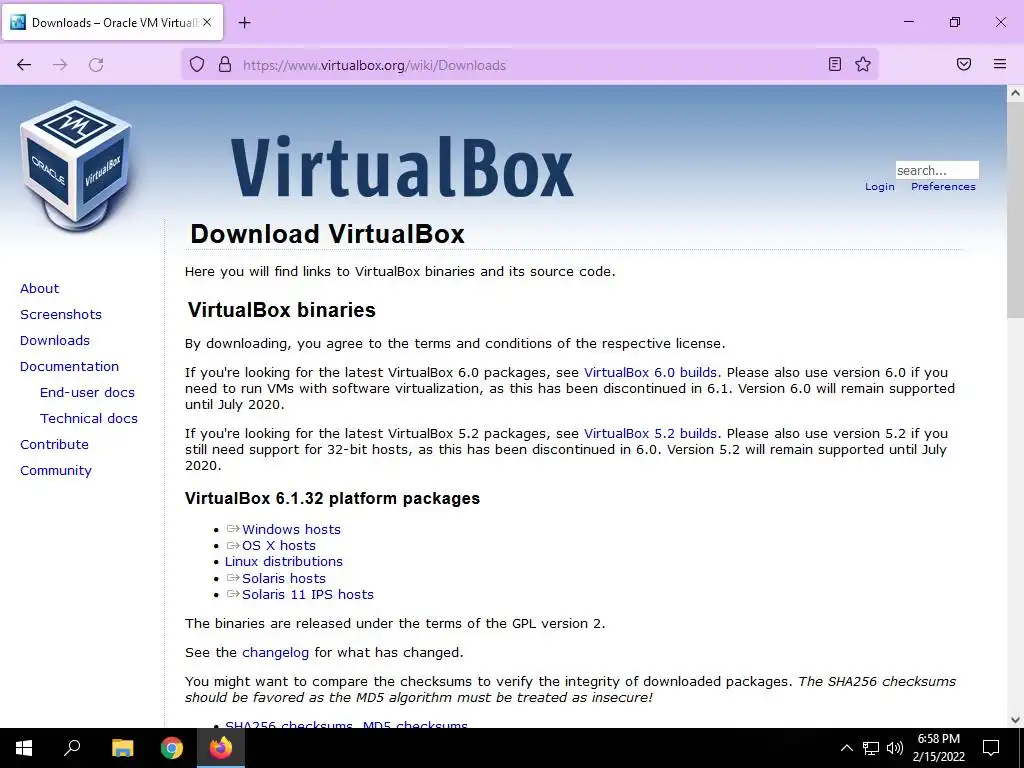
Task: Select Downloads in the sidebar
Action: point(55,341)
